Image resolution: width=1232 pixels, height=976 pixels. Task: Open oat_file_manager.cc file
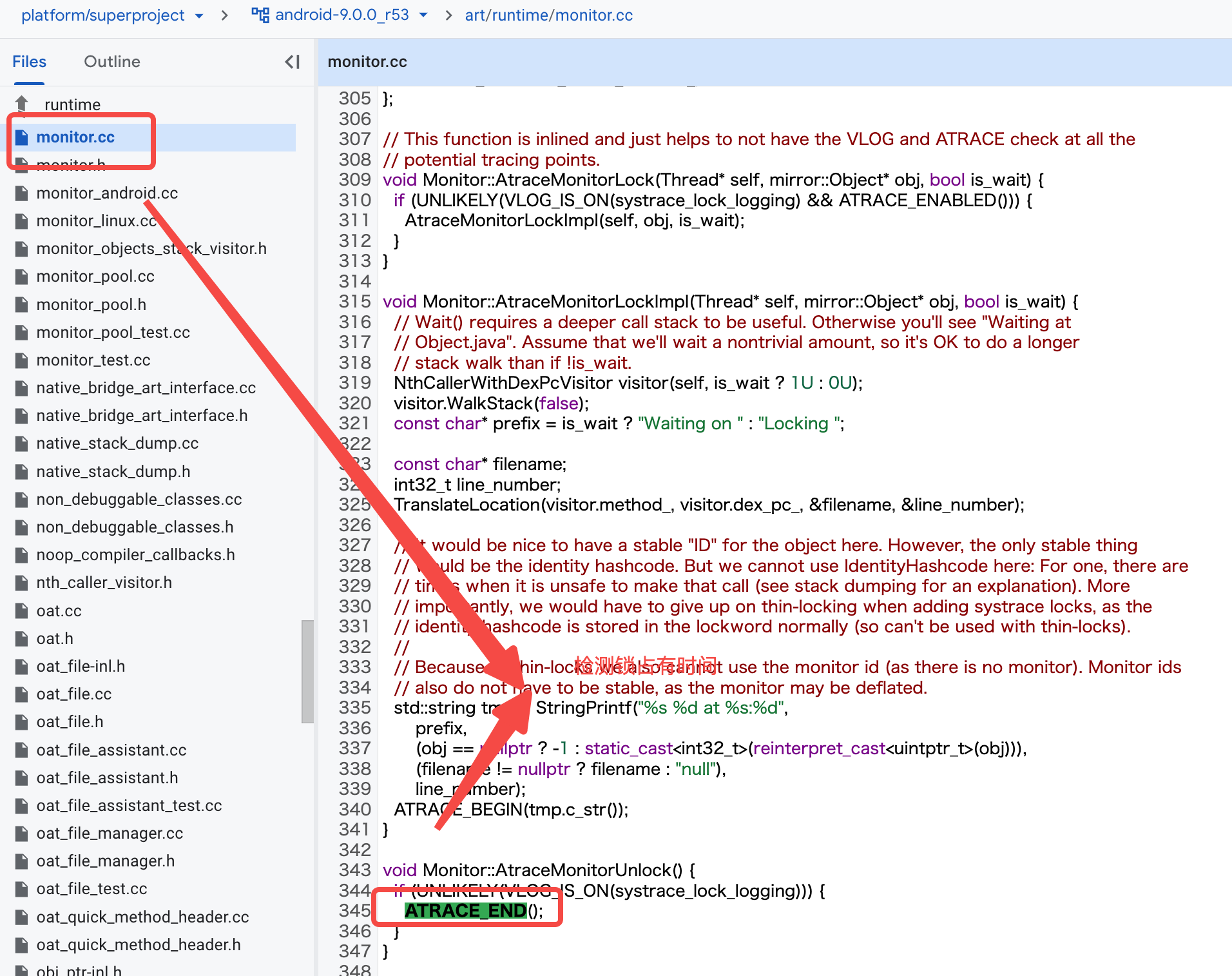click(x=110, y=833)
